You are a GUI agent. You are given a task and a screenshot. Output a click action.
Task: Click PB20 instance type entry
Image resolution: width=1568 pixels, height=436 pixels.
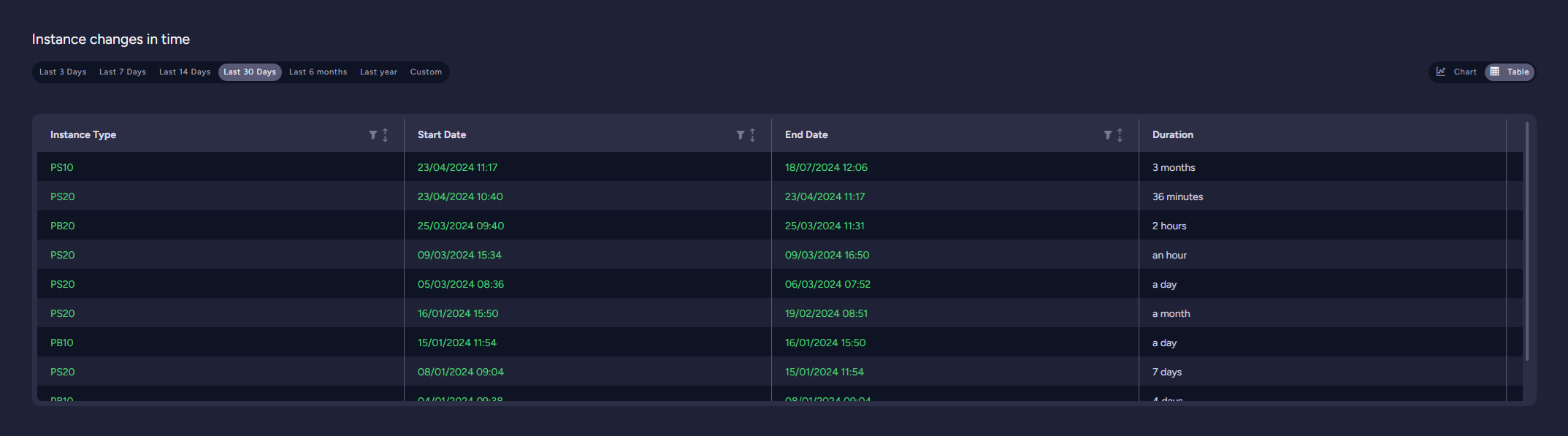63,226
